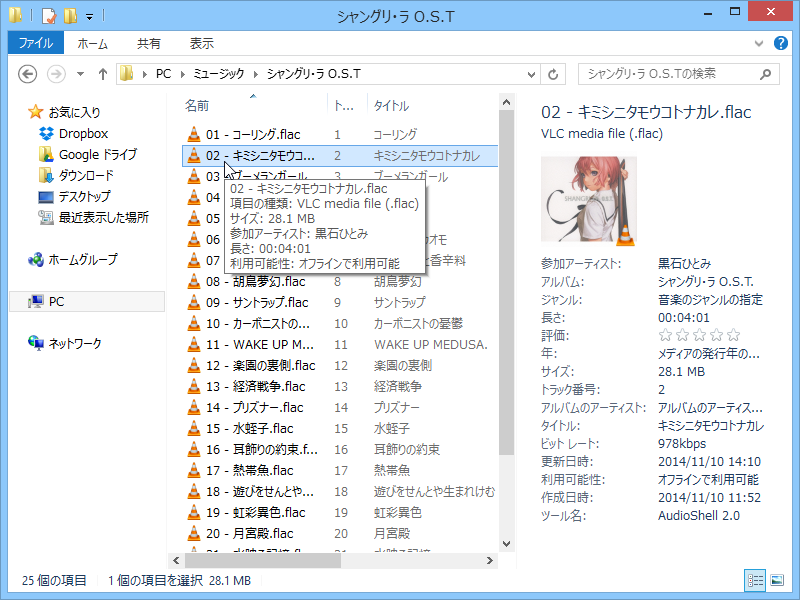Select the VLC cone icon of 01 - コーリング.flac
Viewport: 800px width, 600px height.
(x=192, y=133)
